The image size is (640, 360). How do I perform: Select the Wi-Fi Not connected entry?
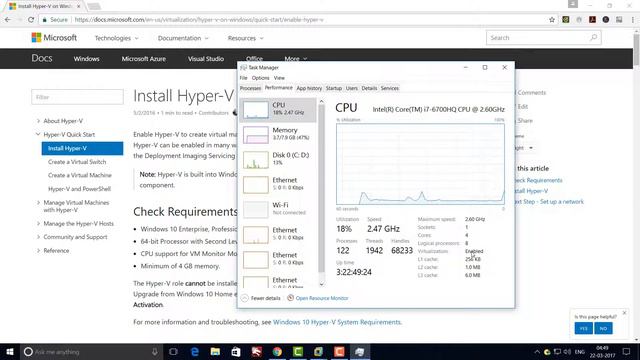click(278, 209)
